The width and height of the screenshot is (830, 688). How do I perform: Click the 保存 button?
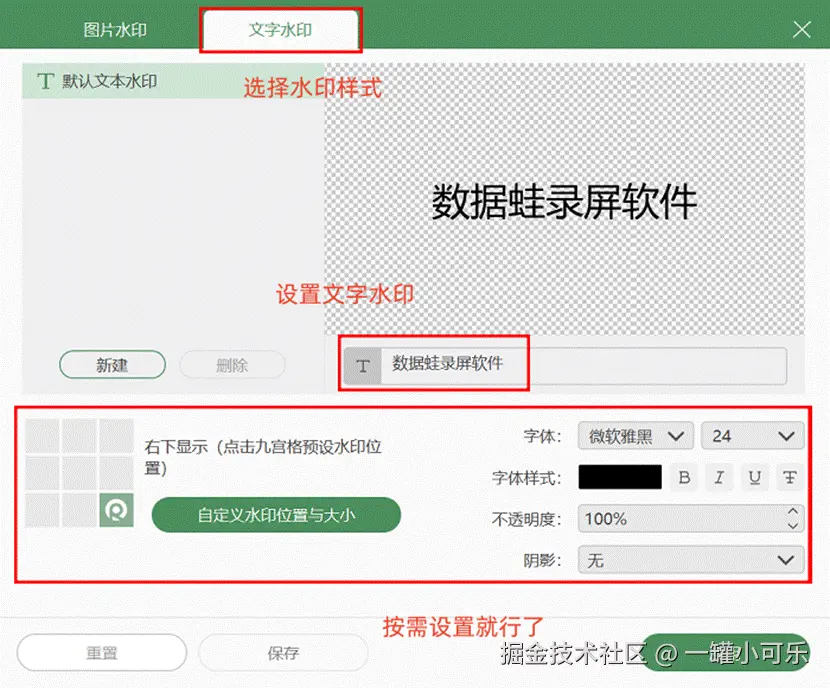tap(283, 653)
